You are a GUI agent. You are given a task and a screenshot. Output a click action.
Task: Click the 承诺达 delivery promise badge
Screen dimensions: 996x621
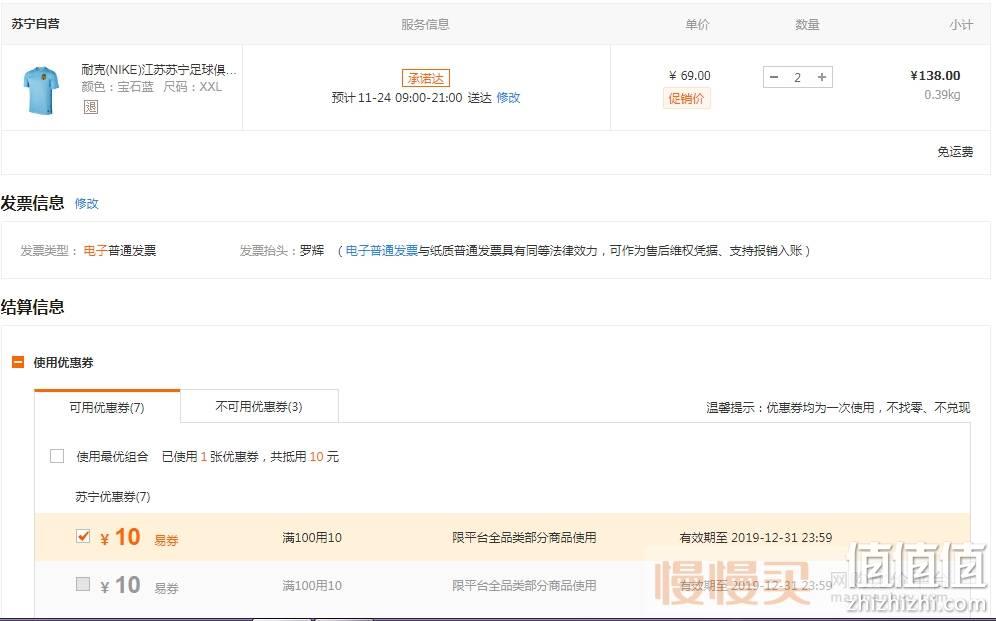426,78
